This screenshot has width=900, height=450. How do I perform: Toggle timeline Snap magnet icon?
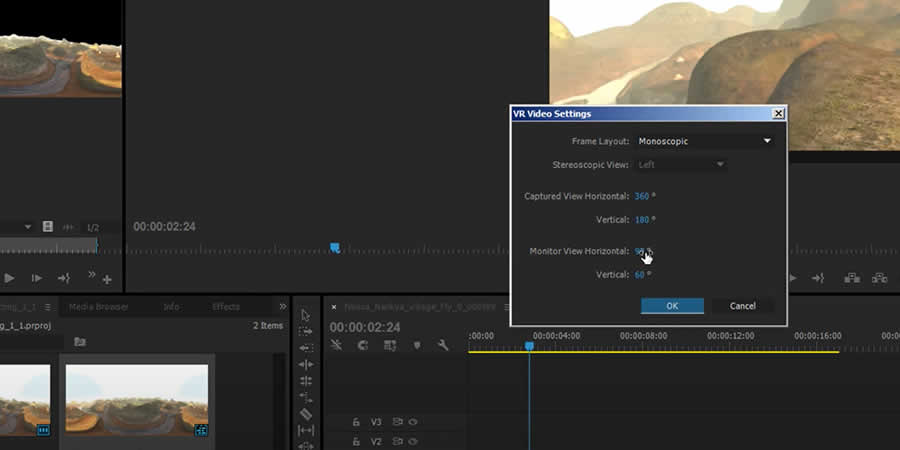pos(363,346)
